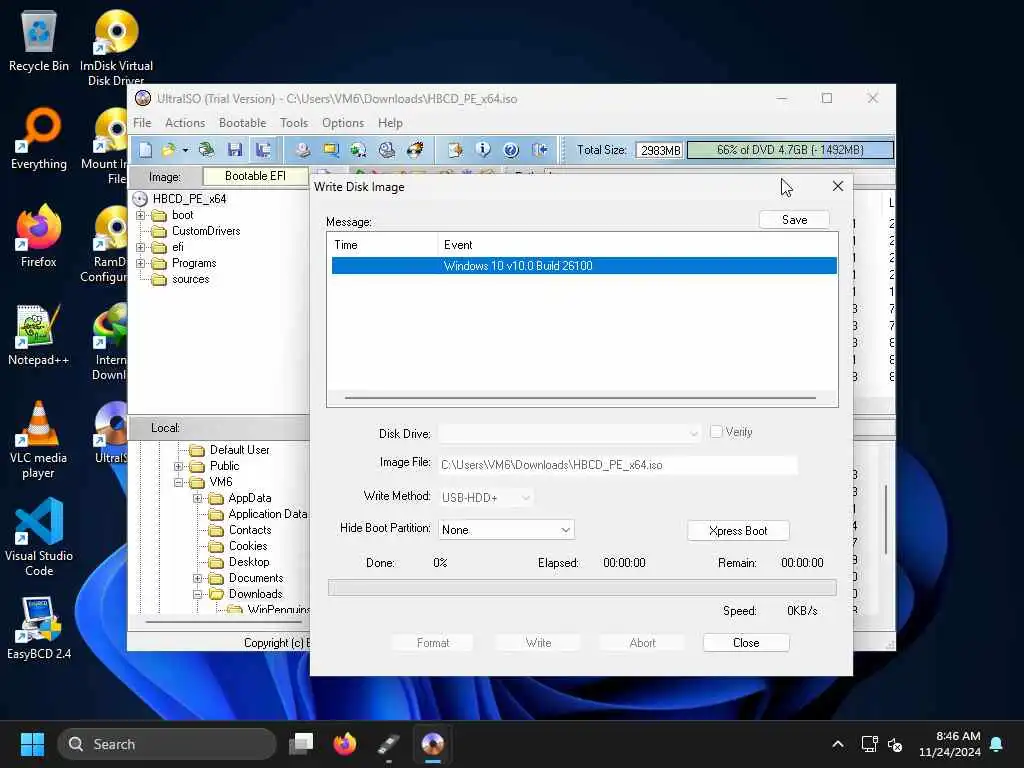Viewport: 1024px width, 768px height.
Task: Open the VLC media player desktop icon
Action: [39, 440]
